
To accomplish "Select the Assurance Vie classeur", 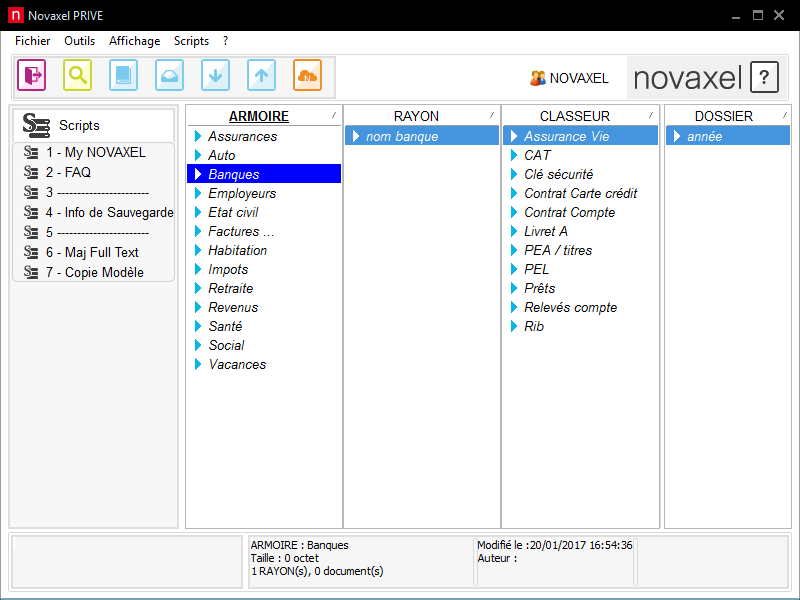I will [581, 136].
